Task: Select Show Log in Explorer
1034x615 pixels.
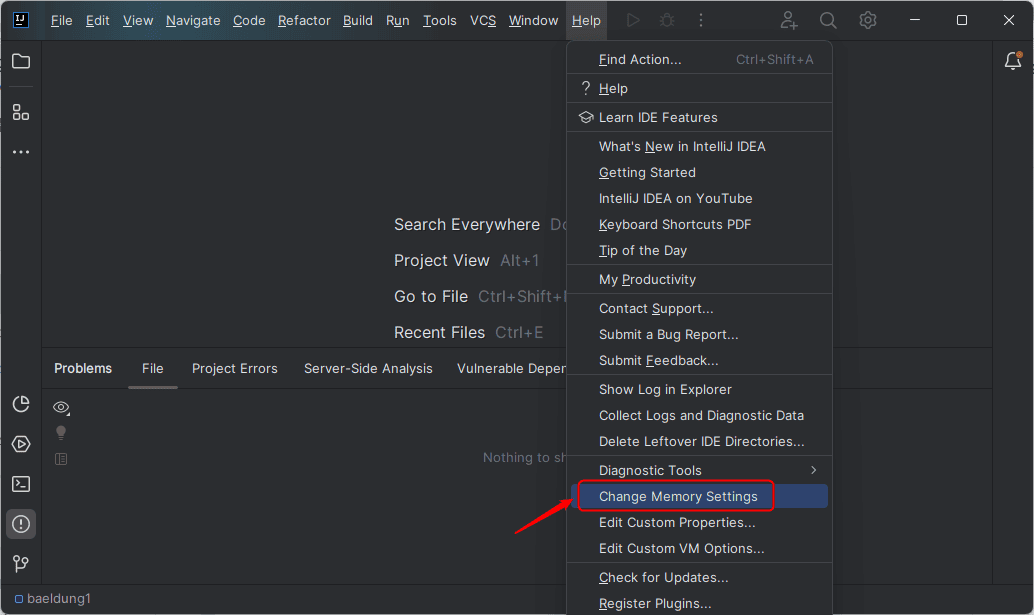Action: tap(699, 390)
